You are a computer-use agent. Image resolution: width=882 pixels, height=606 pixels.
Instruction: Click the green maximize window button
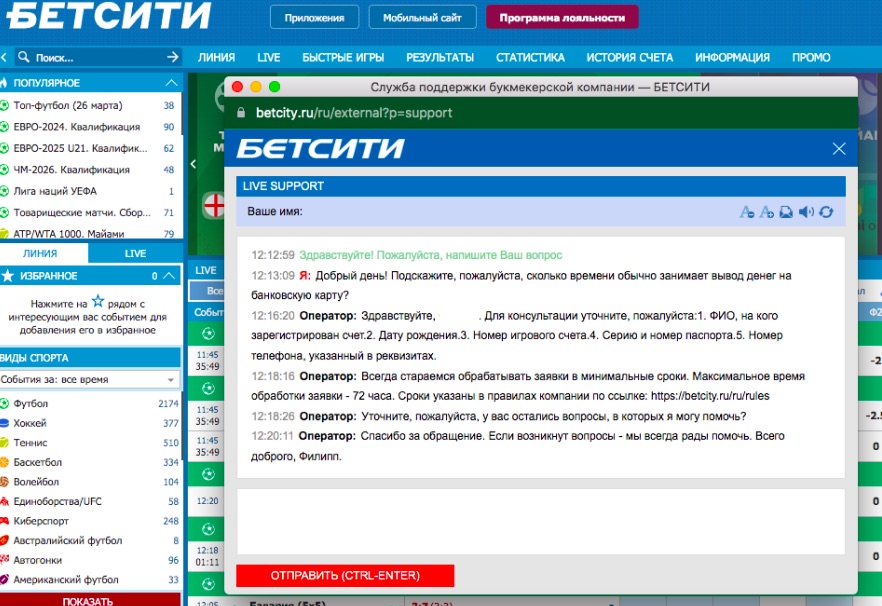click(274, 87)
